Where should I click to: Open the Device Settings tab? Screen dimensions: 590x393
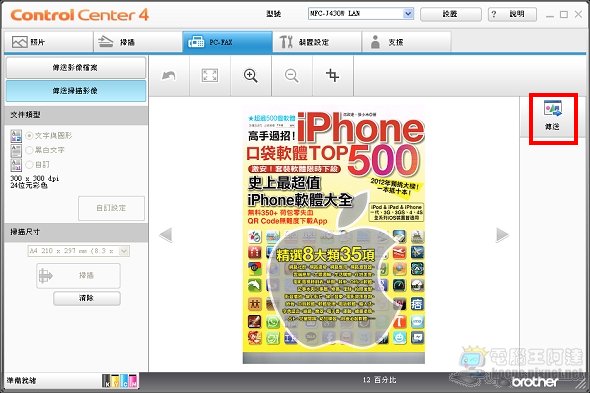pos(317,42)
